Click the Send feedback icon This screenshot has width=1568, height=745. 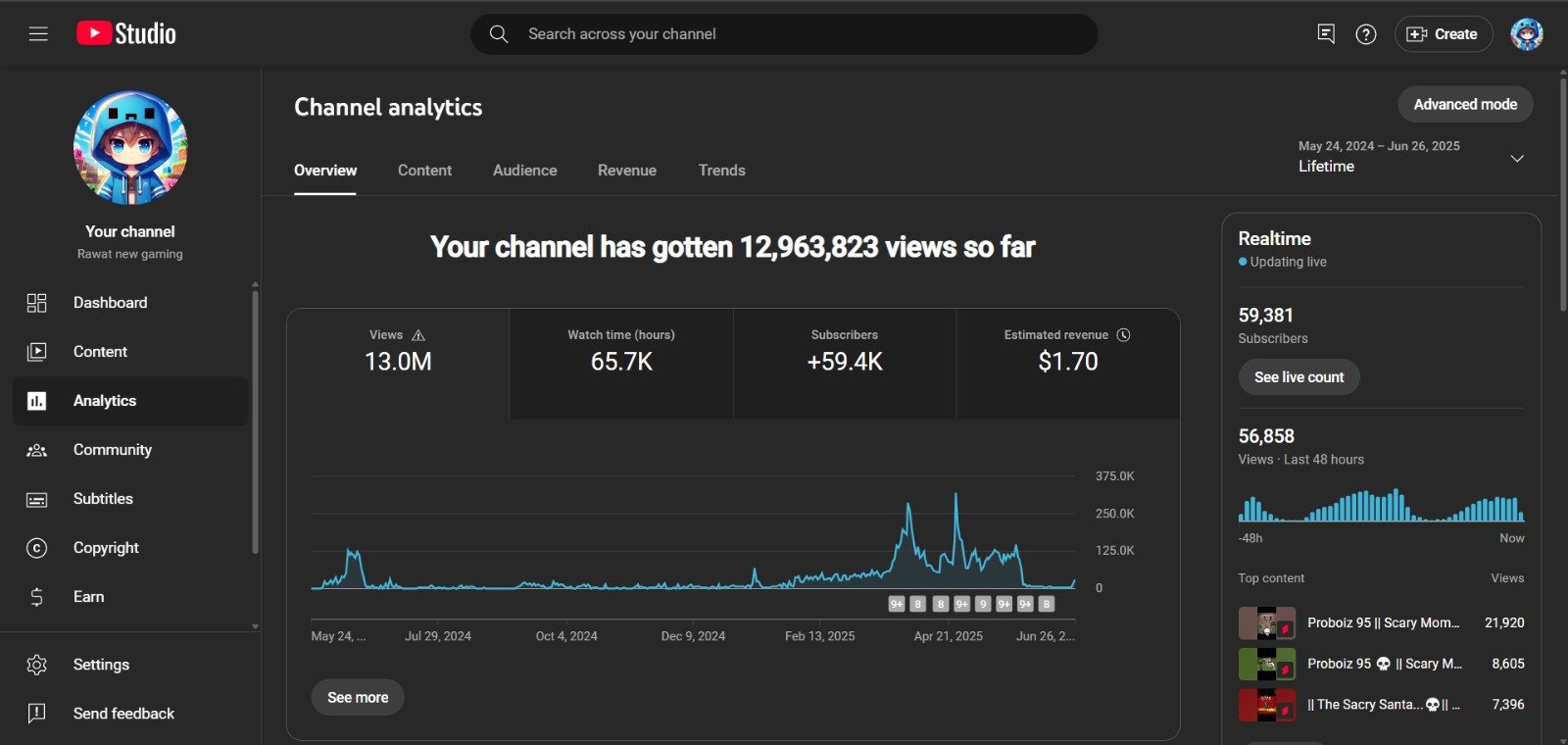coord(36,714)
